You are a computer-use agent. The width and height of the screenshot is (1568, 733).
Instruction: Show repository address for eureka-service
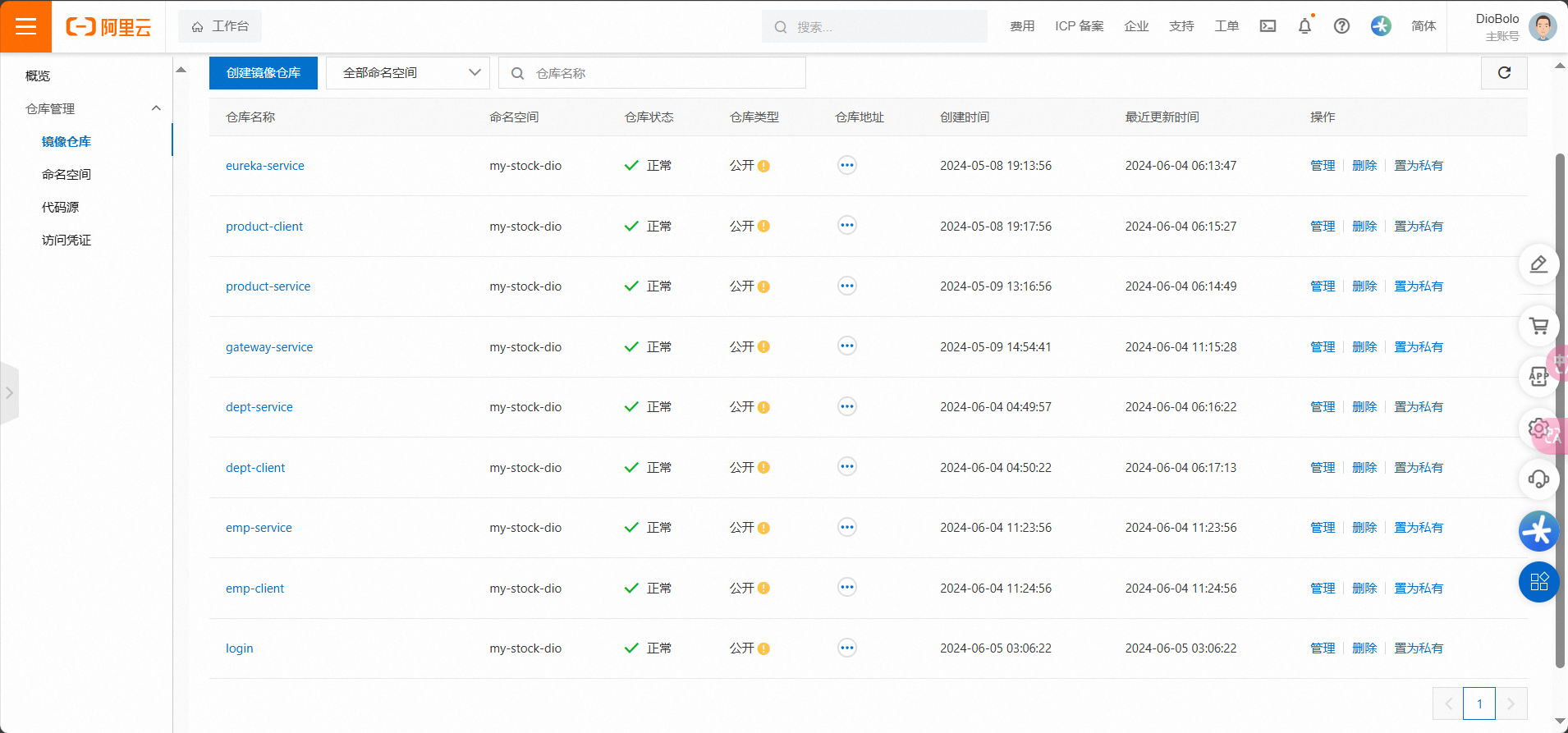tap(846, 166)
